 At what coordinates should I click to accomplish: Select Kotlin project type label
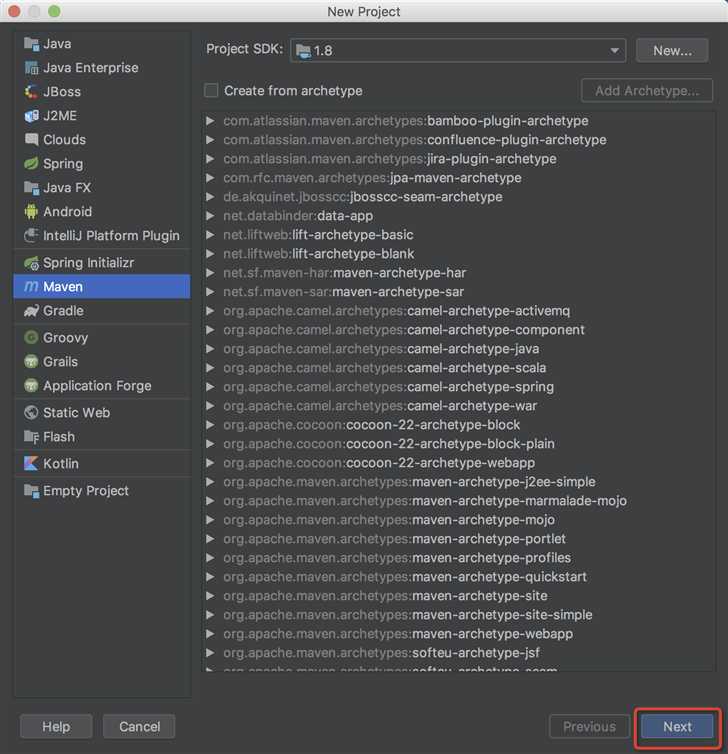pos(61,464)
